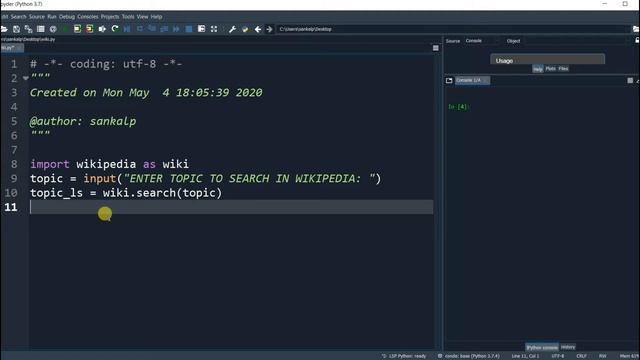Click the back arrow in toolbar
Viewport: 640px width, 360px height.
click(x=258, y=29)
